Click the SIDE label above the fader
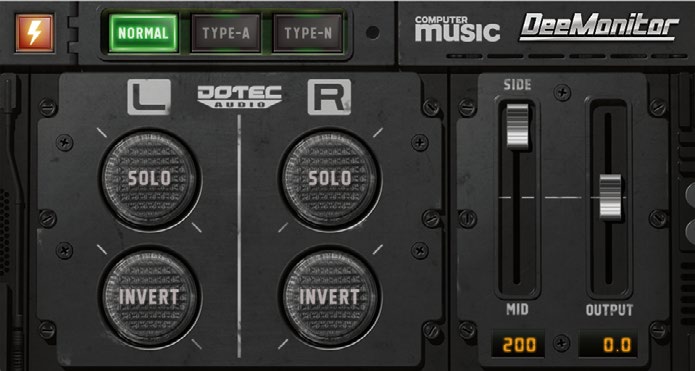This screenshot has height=371, width=695. pyautogui.click(x=517, y=86)
